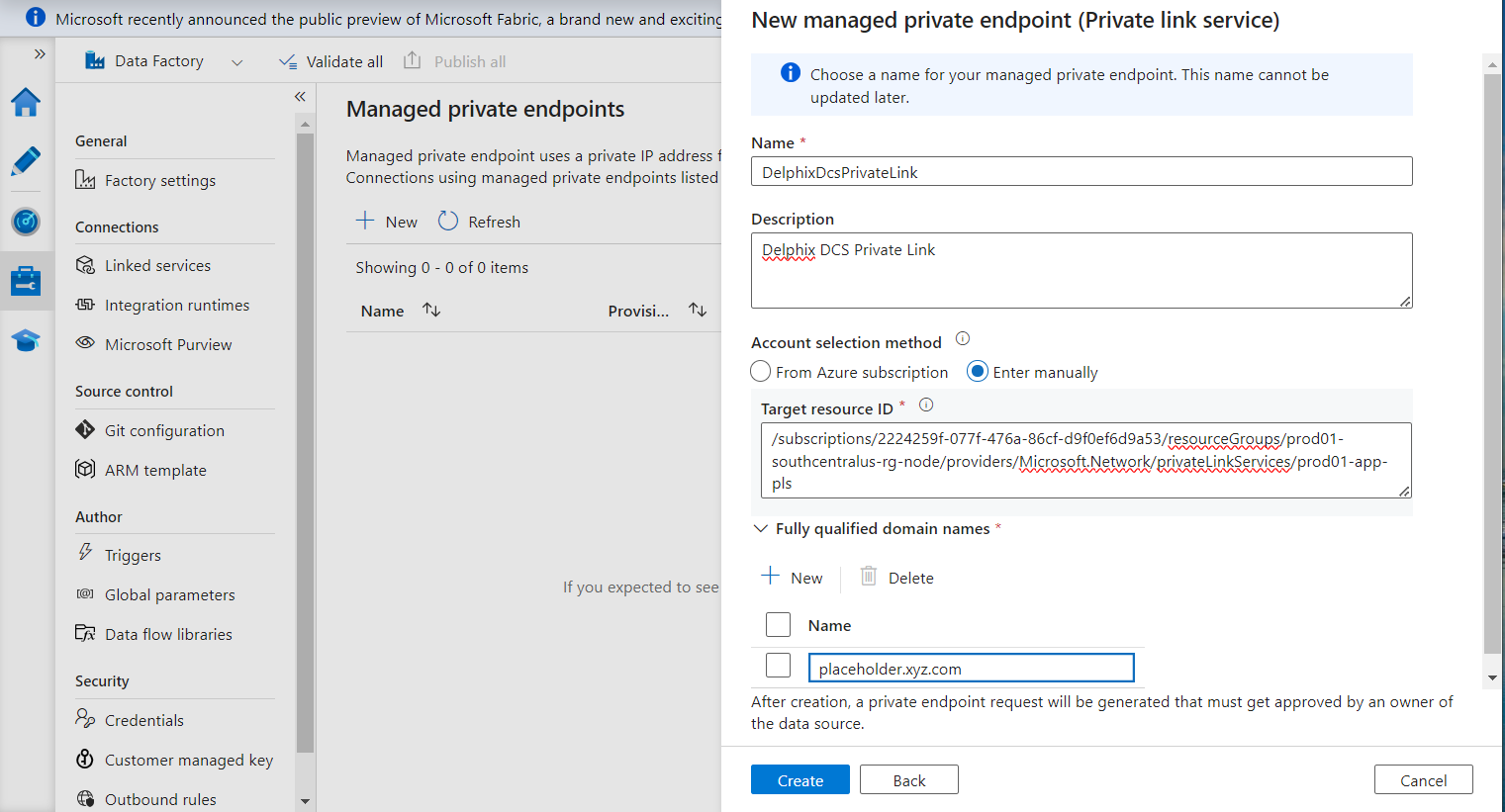Open the Manage toolbox icon

coord(26,281)
